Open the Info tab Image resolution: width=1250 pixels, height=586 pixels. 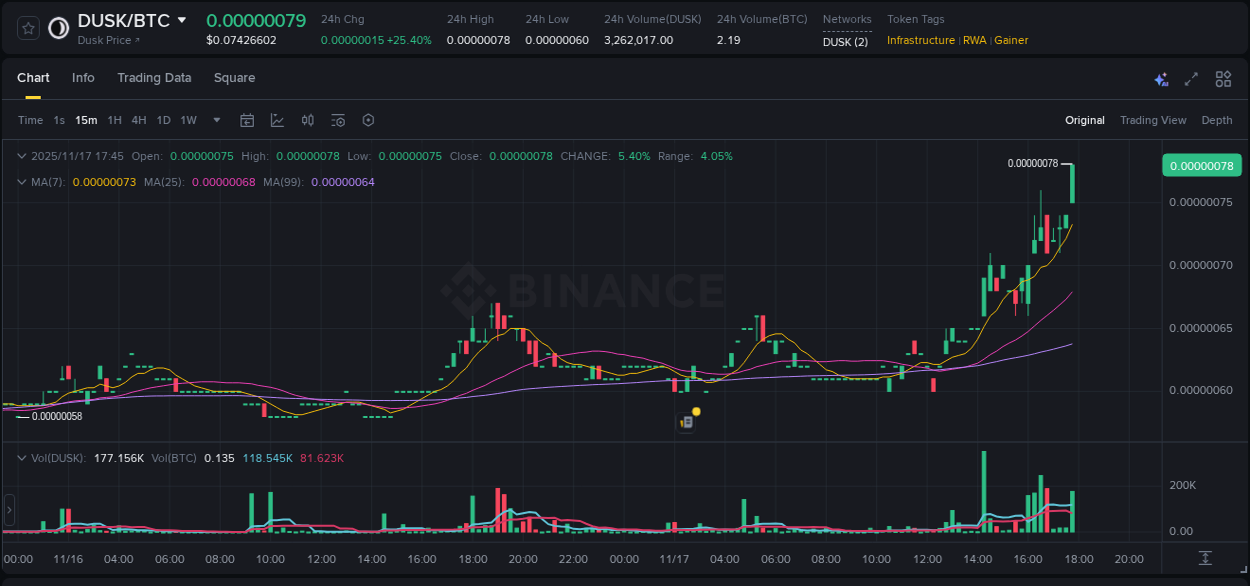click(x=83, y=78)
